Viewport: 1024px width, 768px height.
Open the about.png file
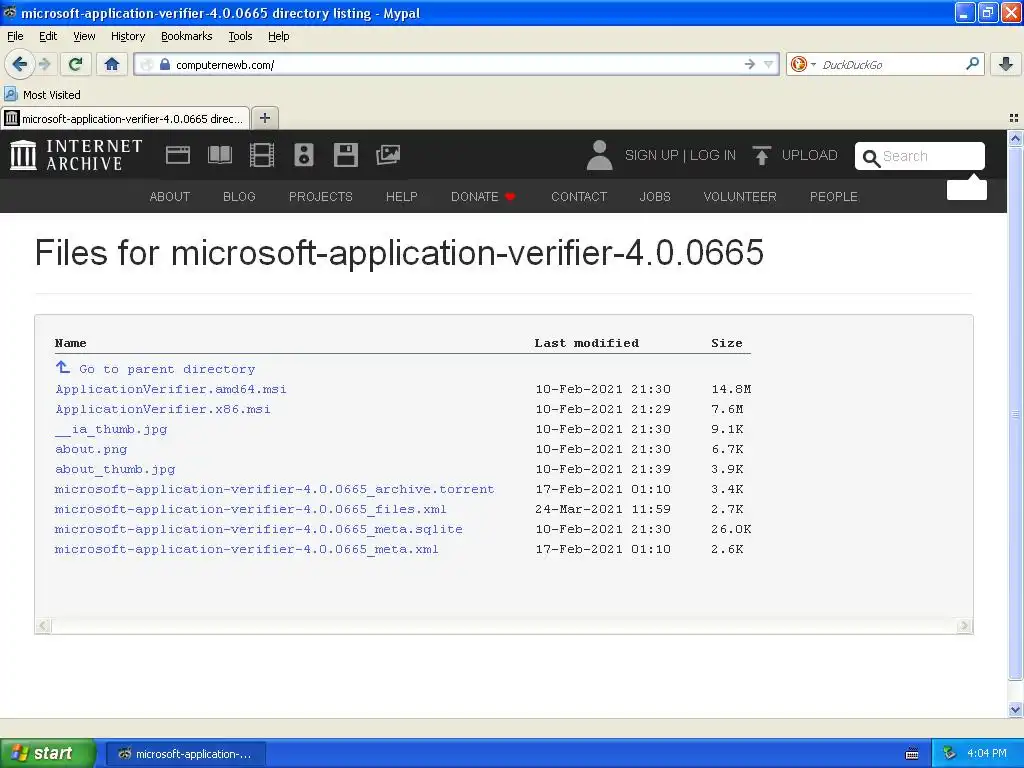pos(91,449)
